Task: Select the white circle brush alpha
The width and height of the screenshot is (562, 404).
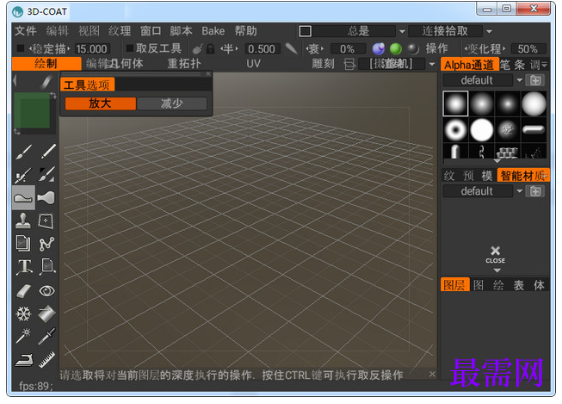Action: pos(482,130)
